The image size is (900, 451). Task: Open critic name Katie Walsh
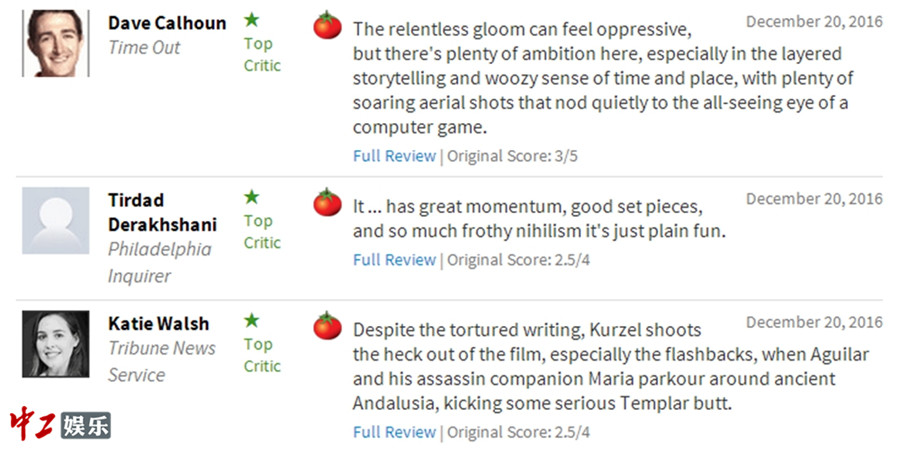(158, 324)
